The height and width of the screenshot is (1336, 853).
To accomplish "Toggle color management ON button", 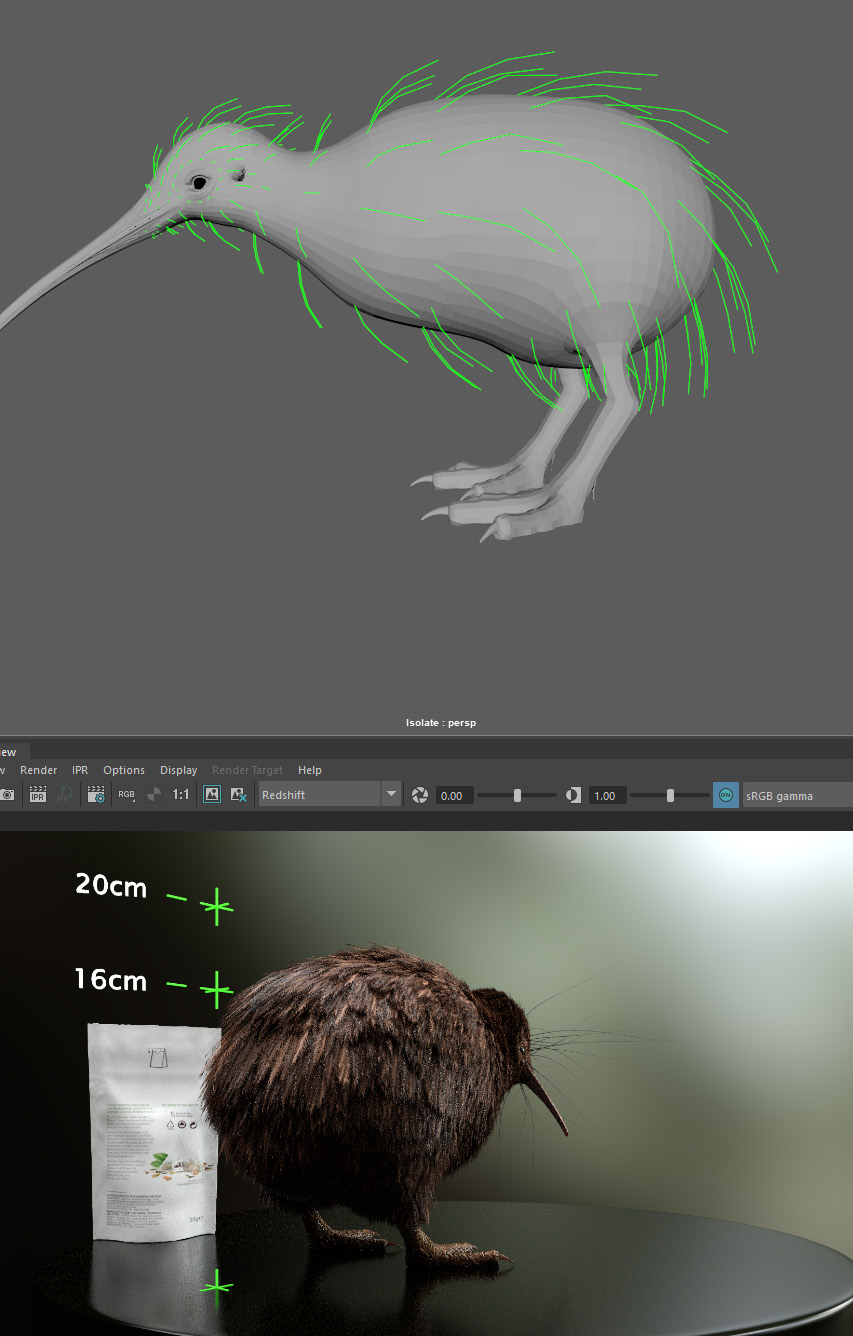I will (726, 795).
